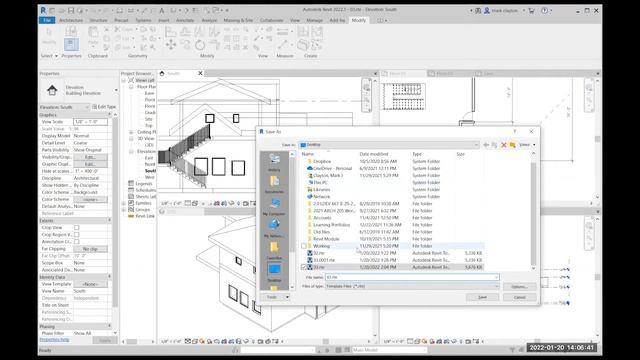Image resolution: width=640 pixels, height=360 pixels.
Task: Toggle the Annotation Crop checkbox
Action: pyautogui.click(x=77, y=242)
